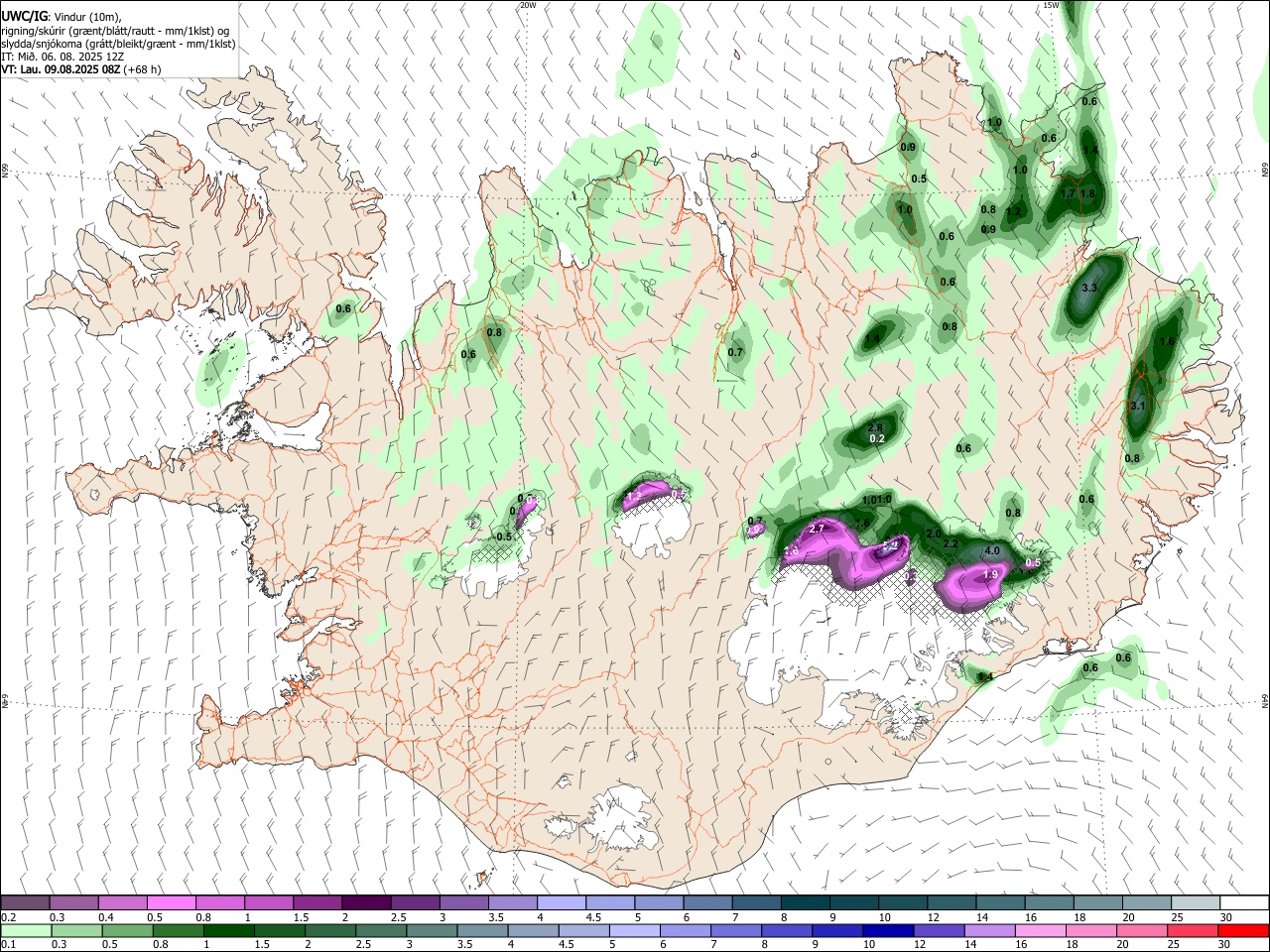The image size is (1270, 952).
Task: Click the red-pink swatch labeled 25 on rain scale
Action: (x=1192, y=931)
